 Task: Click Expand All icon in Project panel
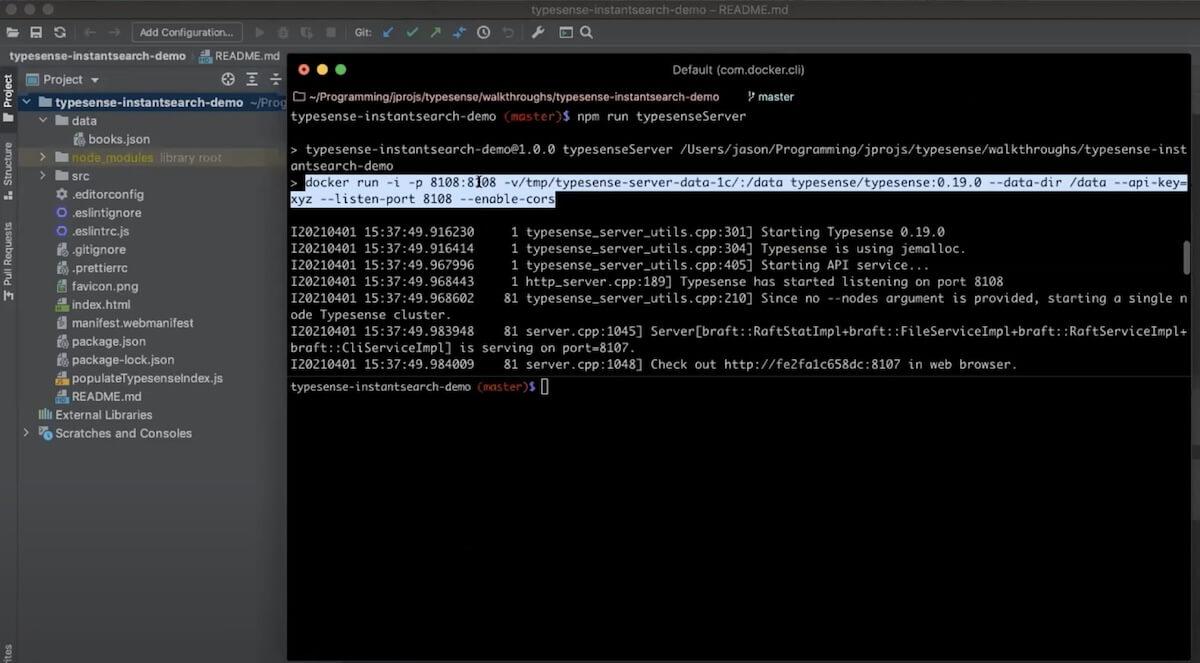click(252, 79)
